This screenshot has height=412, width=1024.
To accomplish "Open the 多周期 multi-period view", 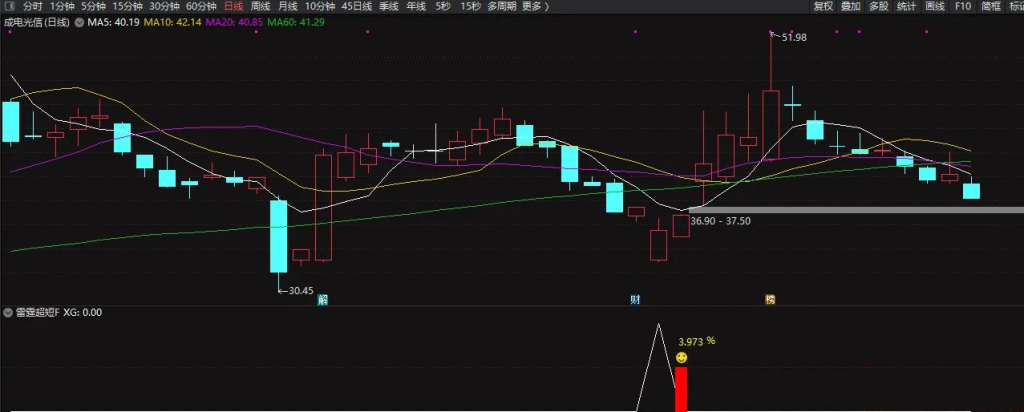I will click(501, 6).
